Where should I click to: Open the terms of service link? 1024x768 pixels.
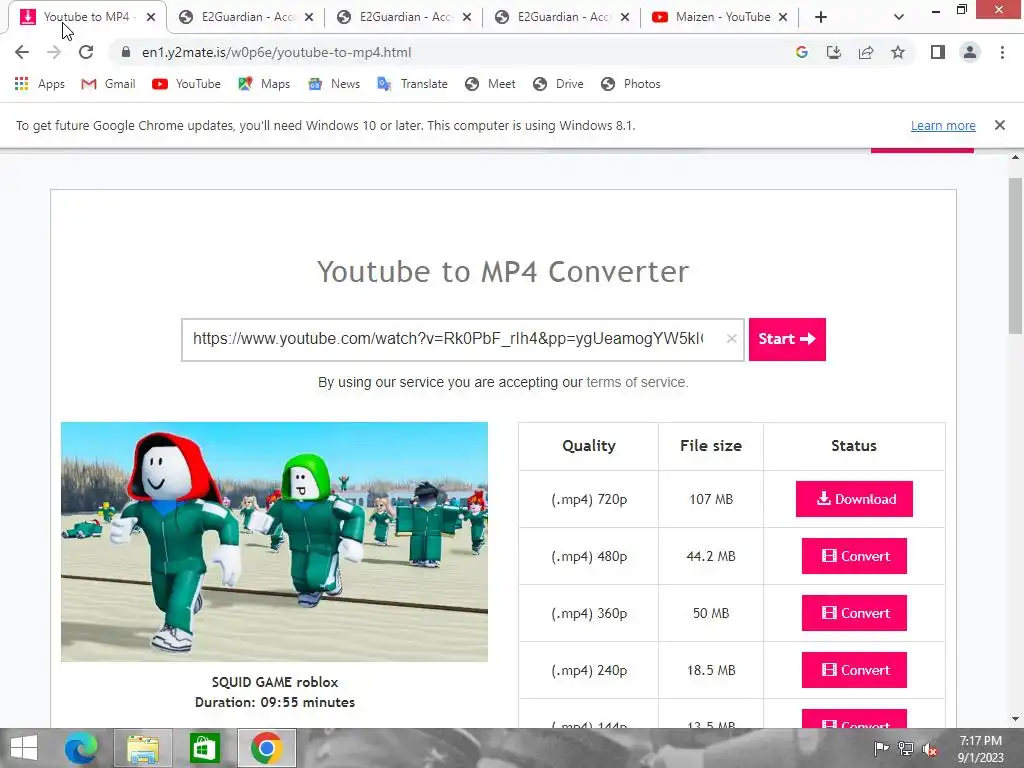coord(637,382)
